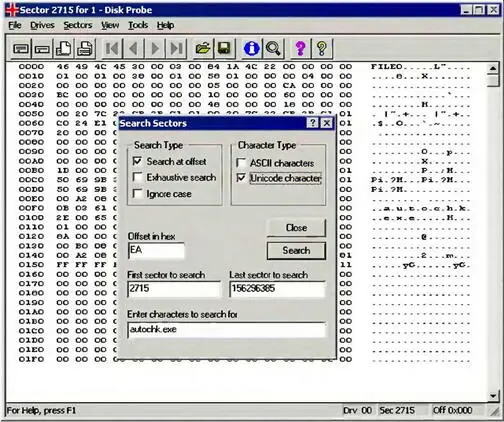Click the second toolbar drive icon
Image resolution: width=504 pixels, height=422 pixels.
(x=42, y=49)
